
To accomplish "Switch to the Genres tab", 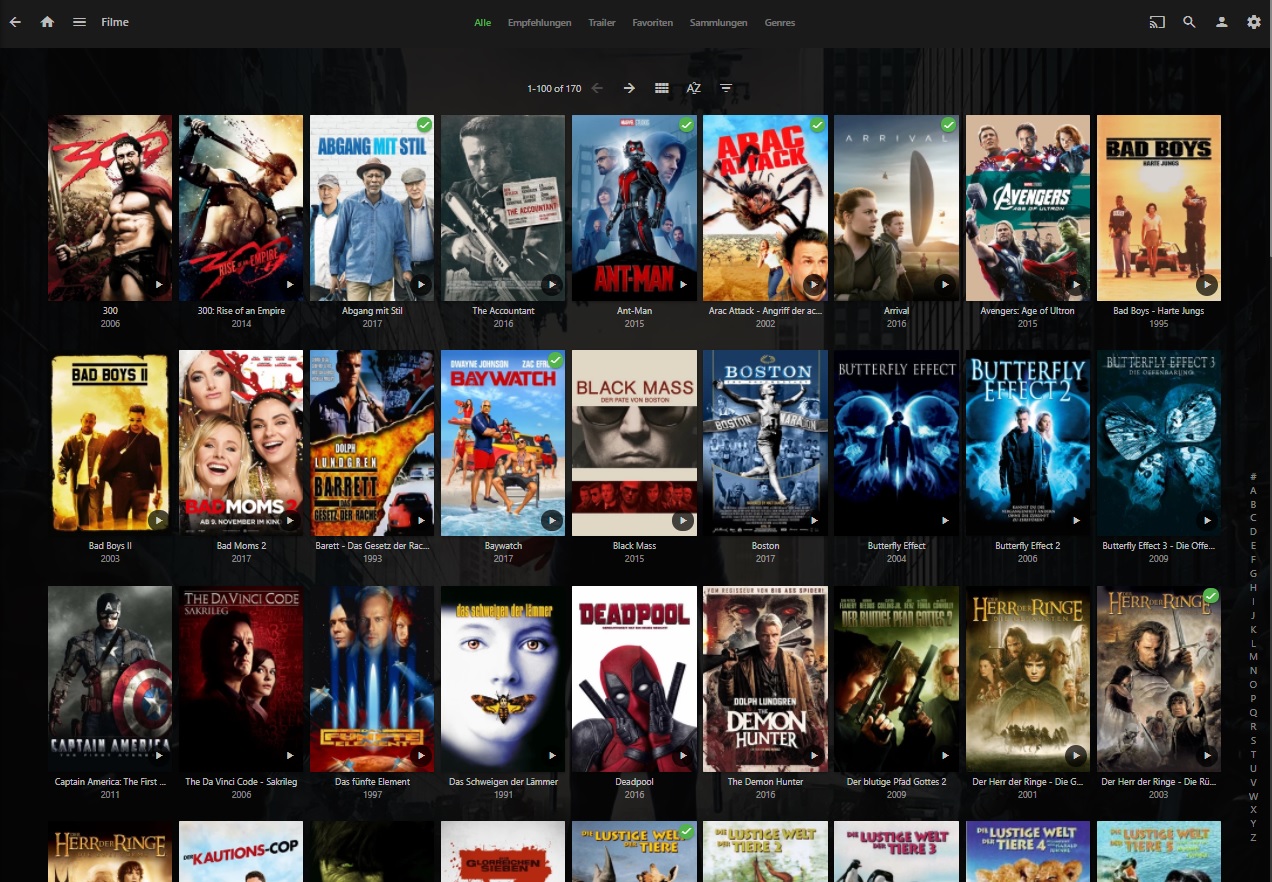I will pyautogui.click(x=780, y=22).
